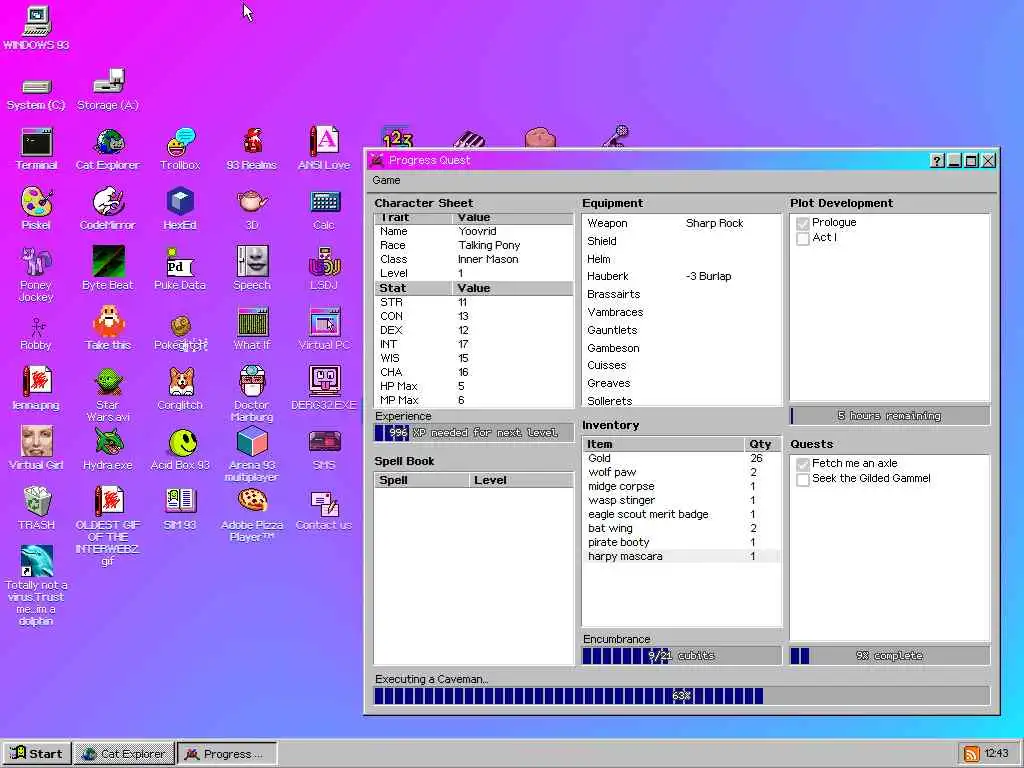Open the Adobe Pizza Player icon
The height and width of the screenshot is (768, 1024).
tap(252, 515)
